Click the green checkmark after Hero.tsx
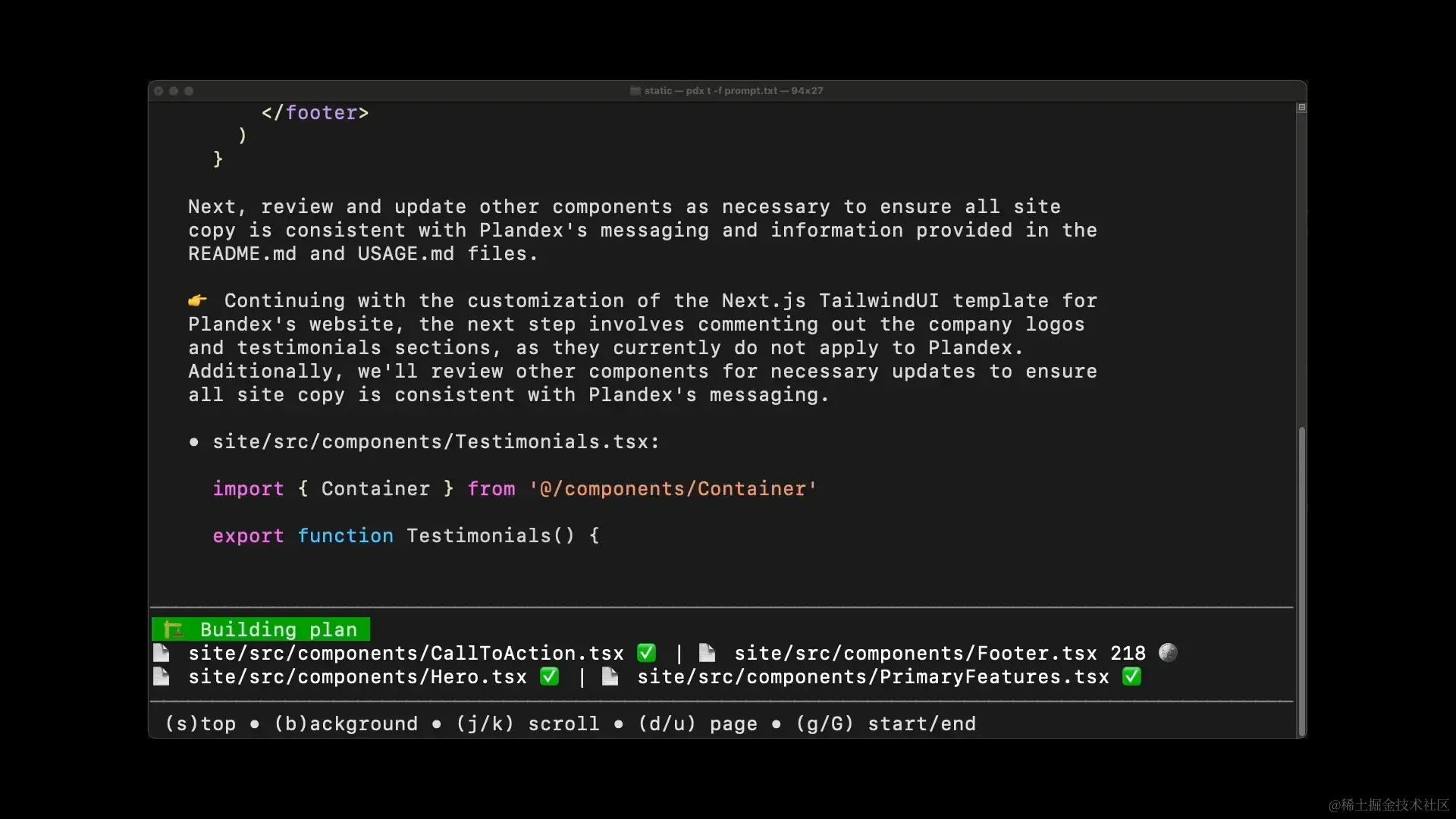 click(549, 676)
